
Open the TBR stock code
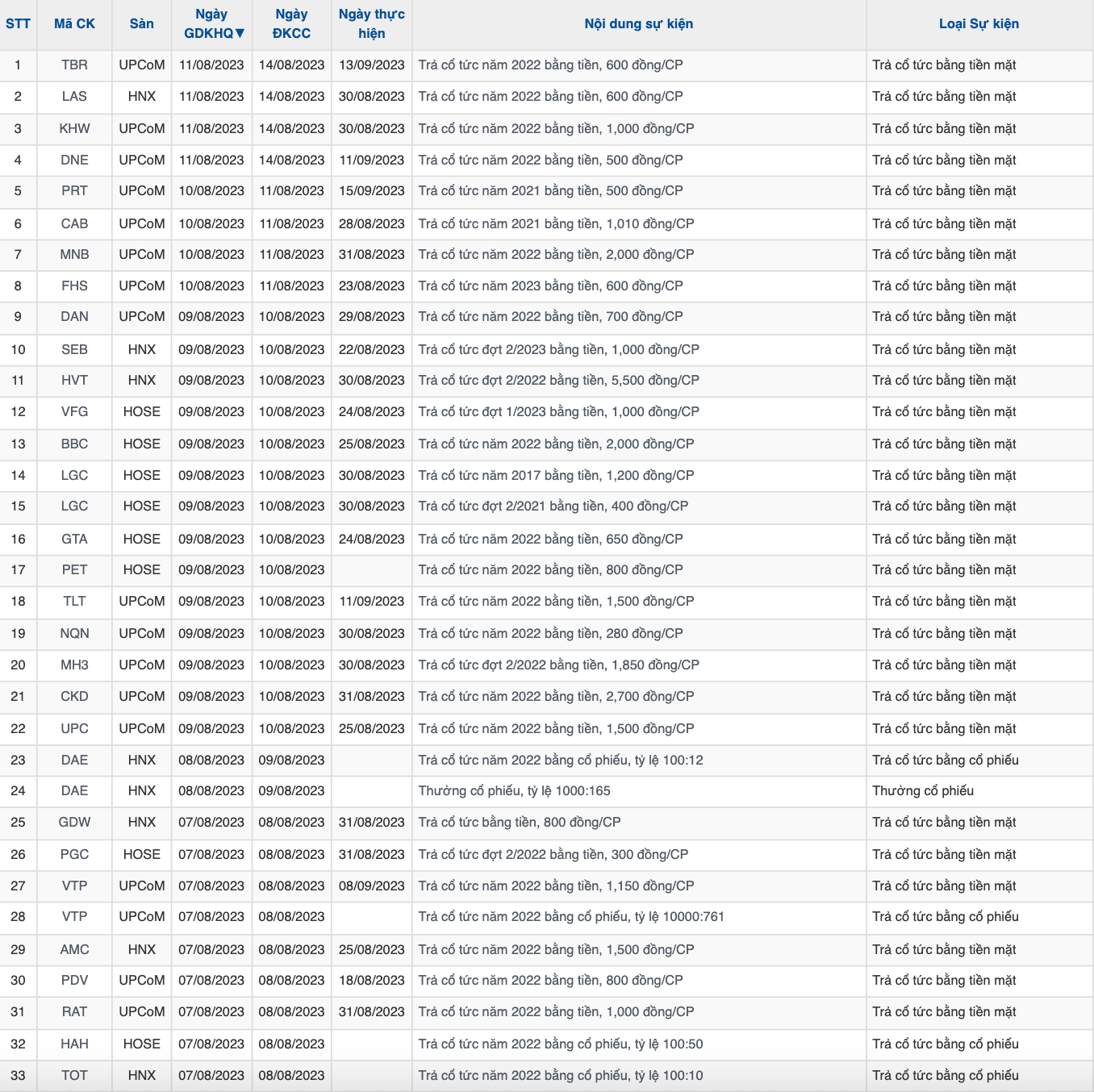74,65
